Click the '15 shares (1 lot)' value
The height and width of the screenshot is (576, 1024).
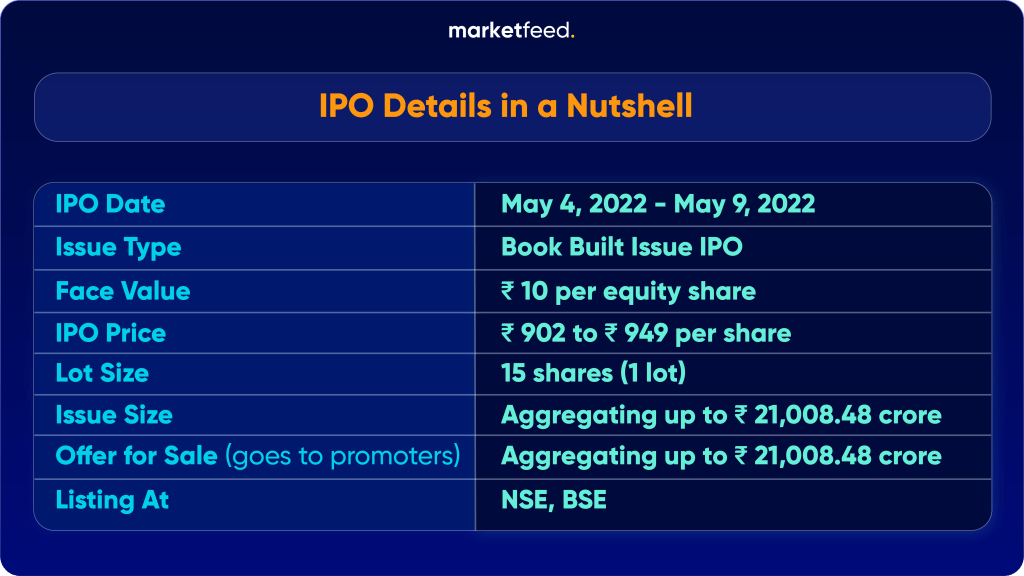click(592, 373)
